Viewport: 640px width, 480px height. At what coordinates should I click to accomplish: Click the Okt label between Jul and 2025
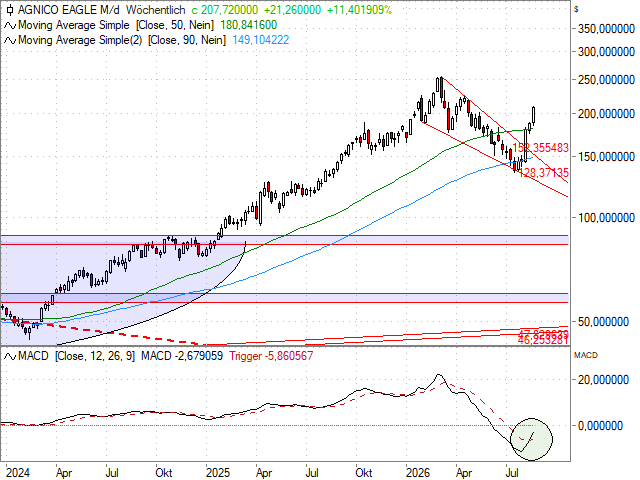click(164, 473)
